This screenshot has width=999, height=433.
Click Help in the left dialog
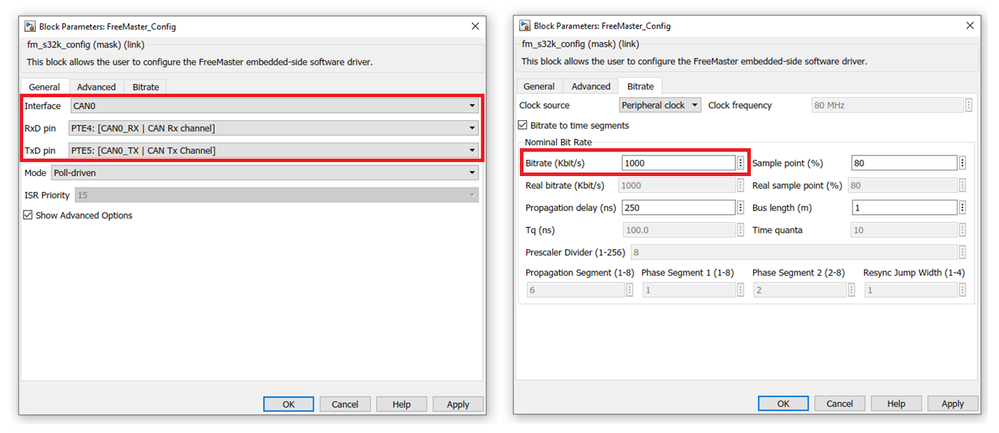pyautogui.click(x=401, y=404)
